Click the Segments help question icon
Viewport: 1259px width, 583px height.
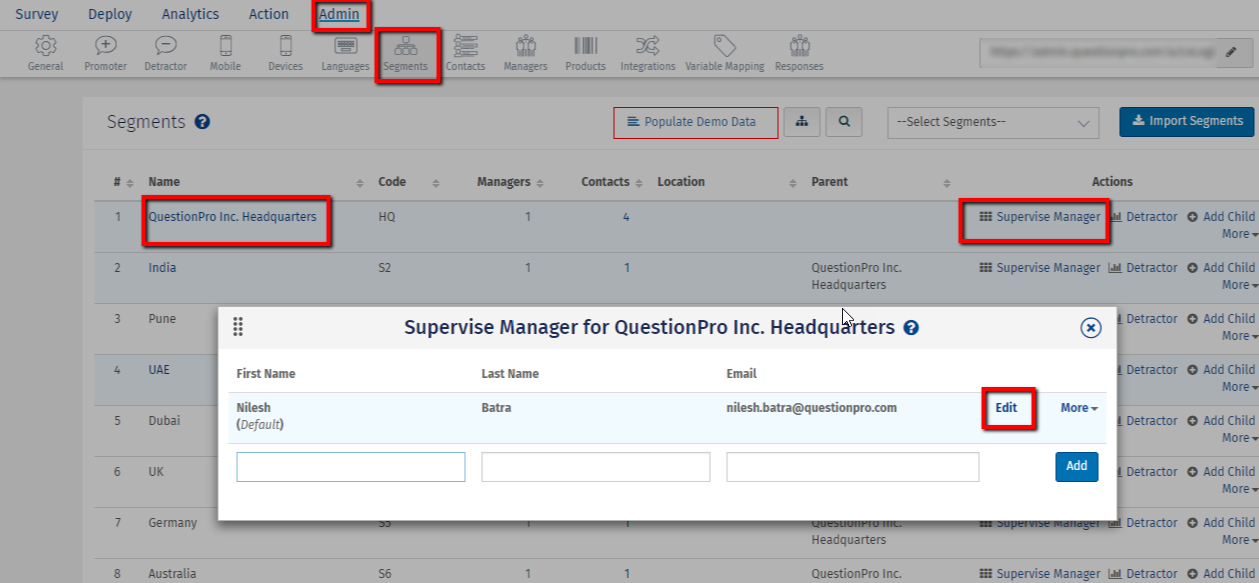click(x=202, y=122)
